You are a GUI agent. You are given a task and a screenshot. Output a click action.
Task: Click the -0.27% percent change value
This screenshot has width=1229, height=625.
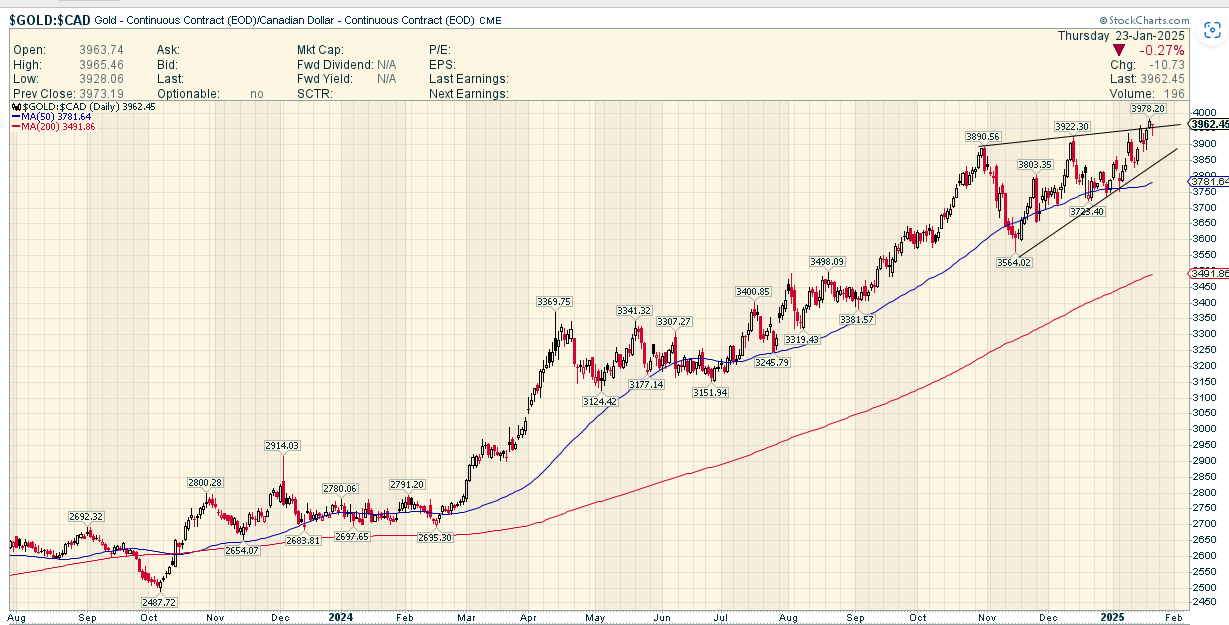pos(1163,50)
